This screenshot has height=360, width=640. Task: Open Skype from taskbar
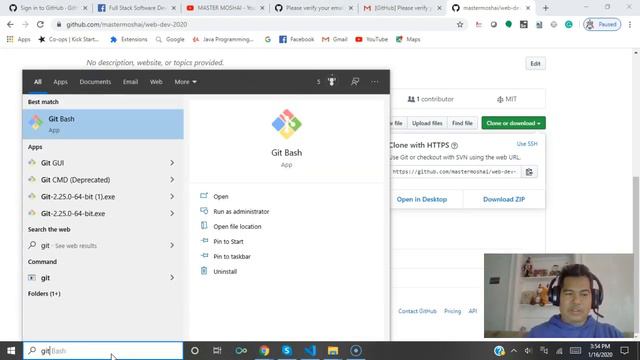(x=287, y=351)
